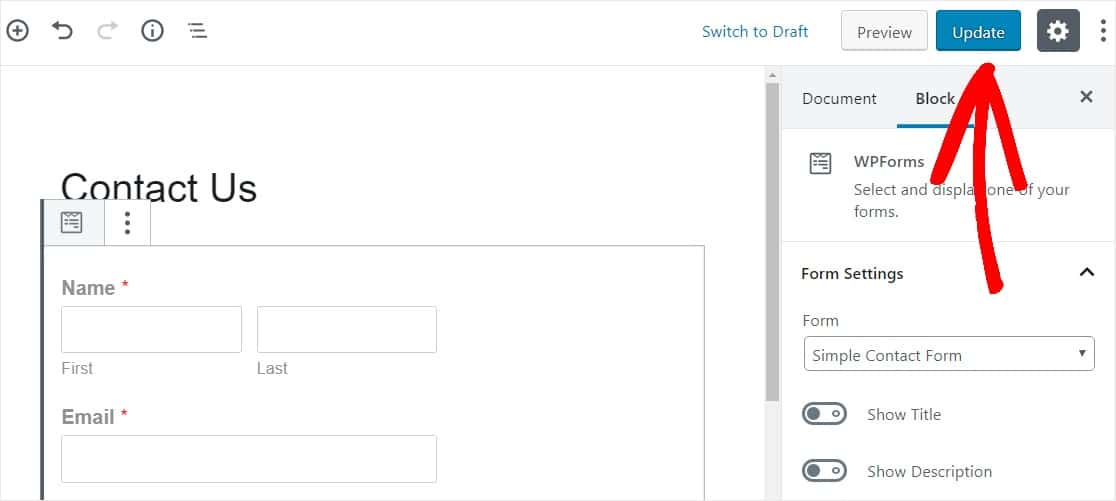Viewport: 1116px width, 501px height.
Task: Click the Email input field
Action: (x=249, y=459)
